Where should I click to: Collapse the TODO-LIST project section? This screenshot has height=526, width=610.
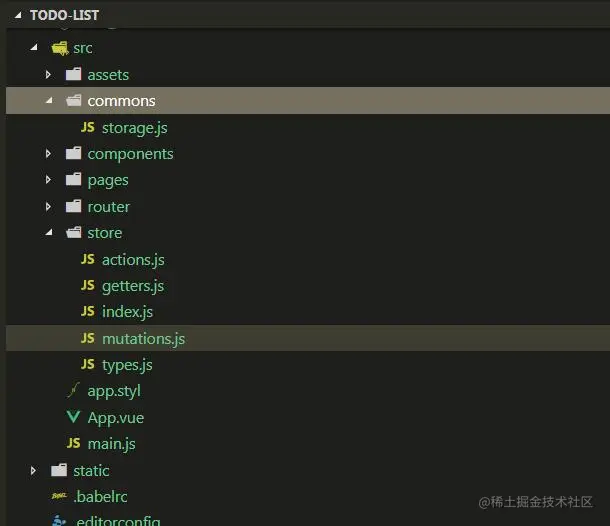[x=18, y=16]
